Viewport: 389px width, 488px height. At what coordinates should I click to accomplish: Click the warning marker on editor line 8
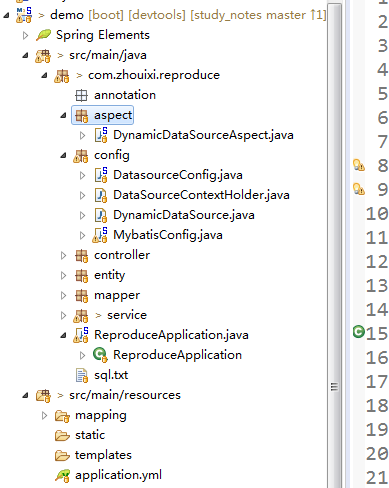click(359, 165)
